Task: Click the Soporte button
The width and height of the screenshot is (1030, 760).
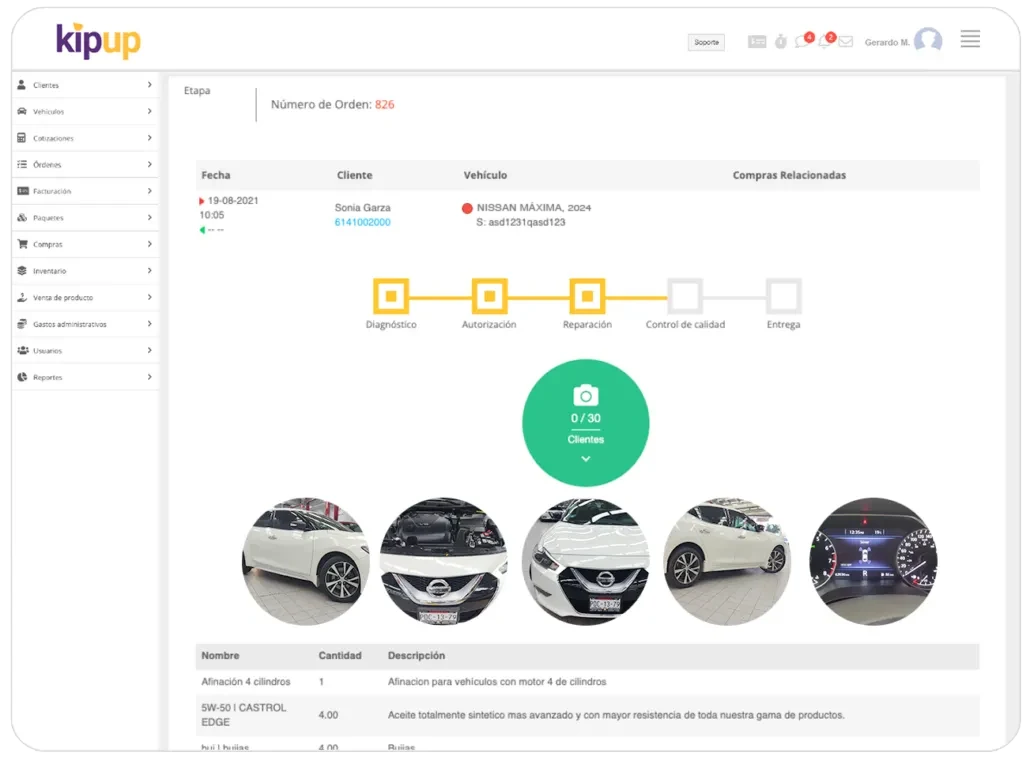Action: point(706,42)
